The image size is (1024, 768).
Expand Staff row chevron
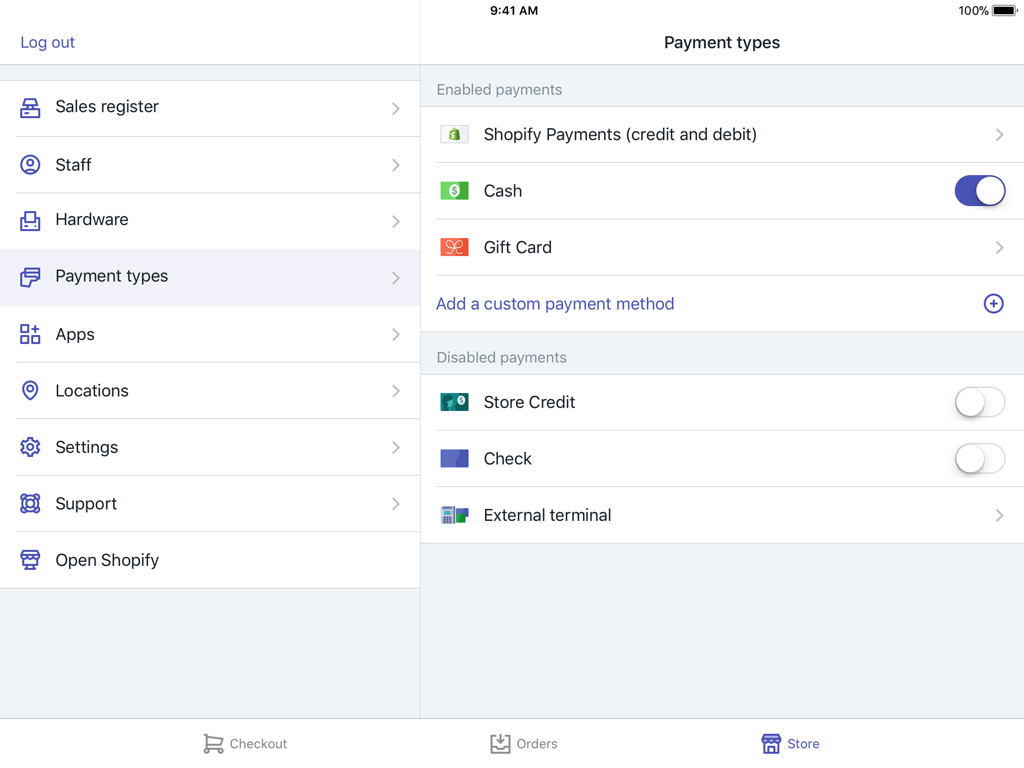click(396, 165)
